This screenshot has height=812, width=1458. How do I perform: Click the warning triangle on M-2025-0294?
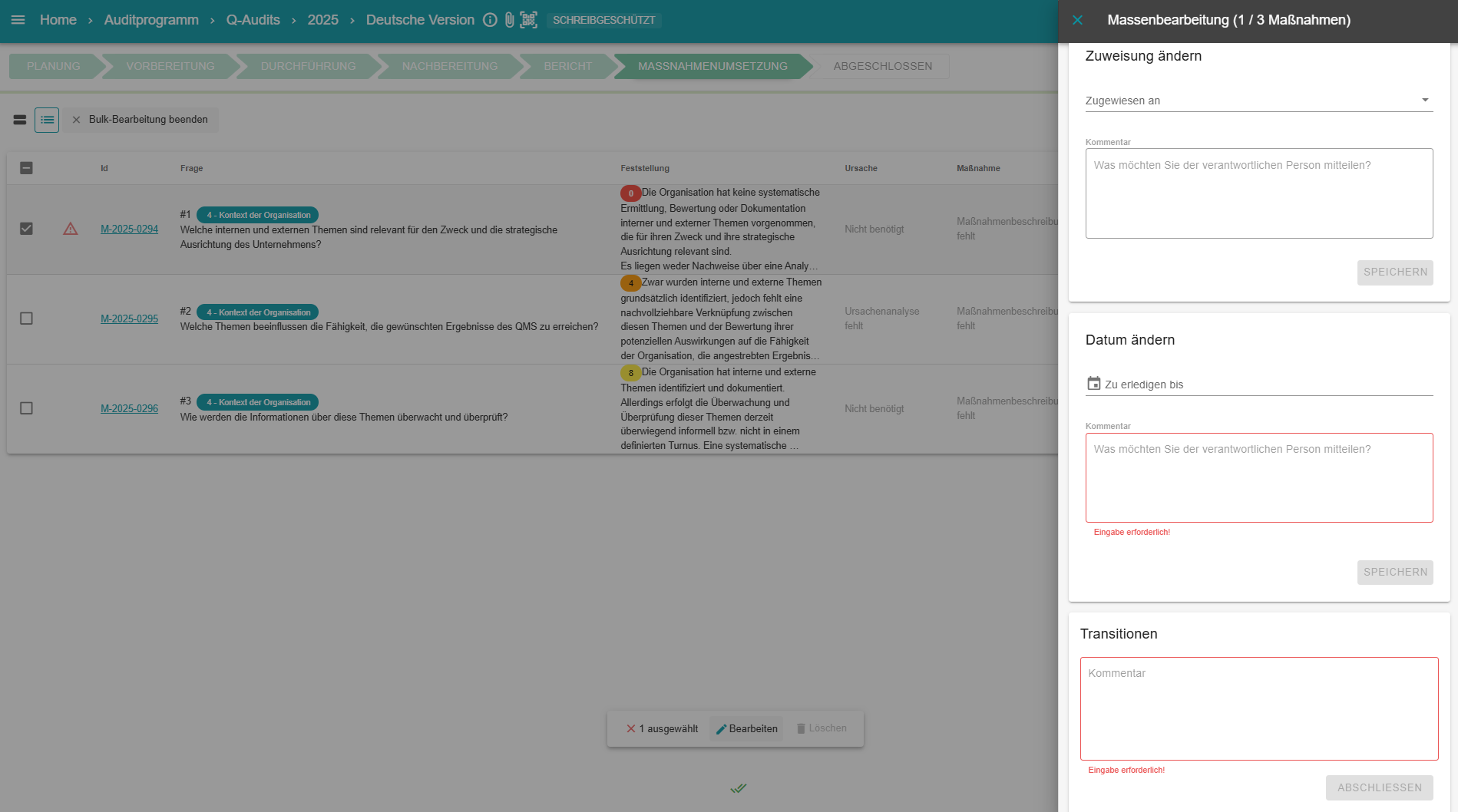tap(71, 229)
